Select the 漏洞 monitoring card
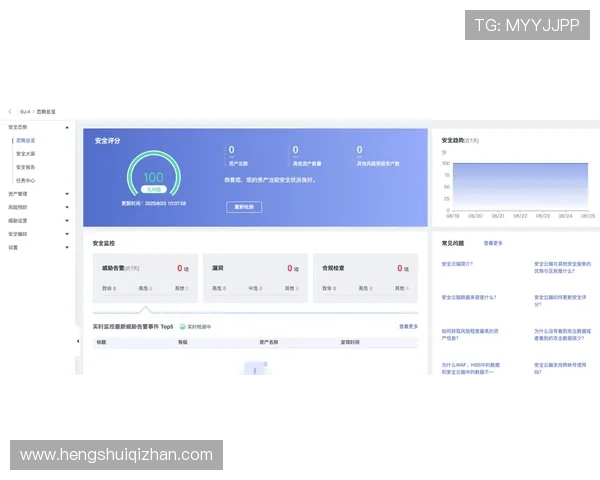 (x=255, y=278)
